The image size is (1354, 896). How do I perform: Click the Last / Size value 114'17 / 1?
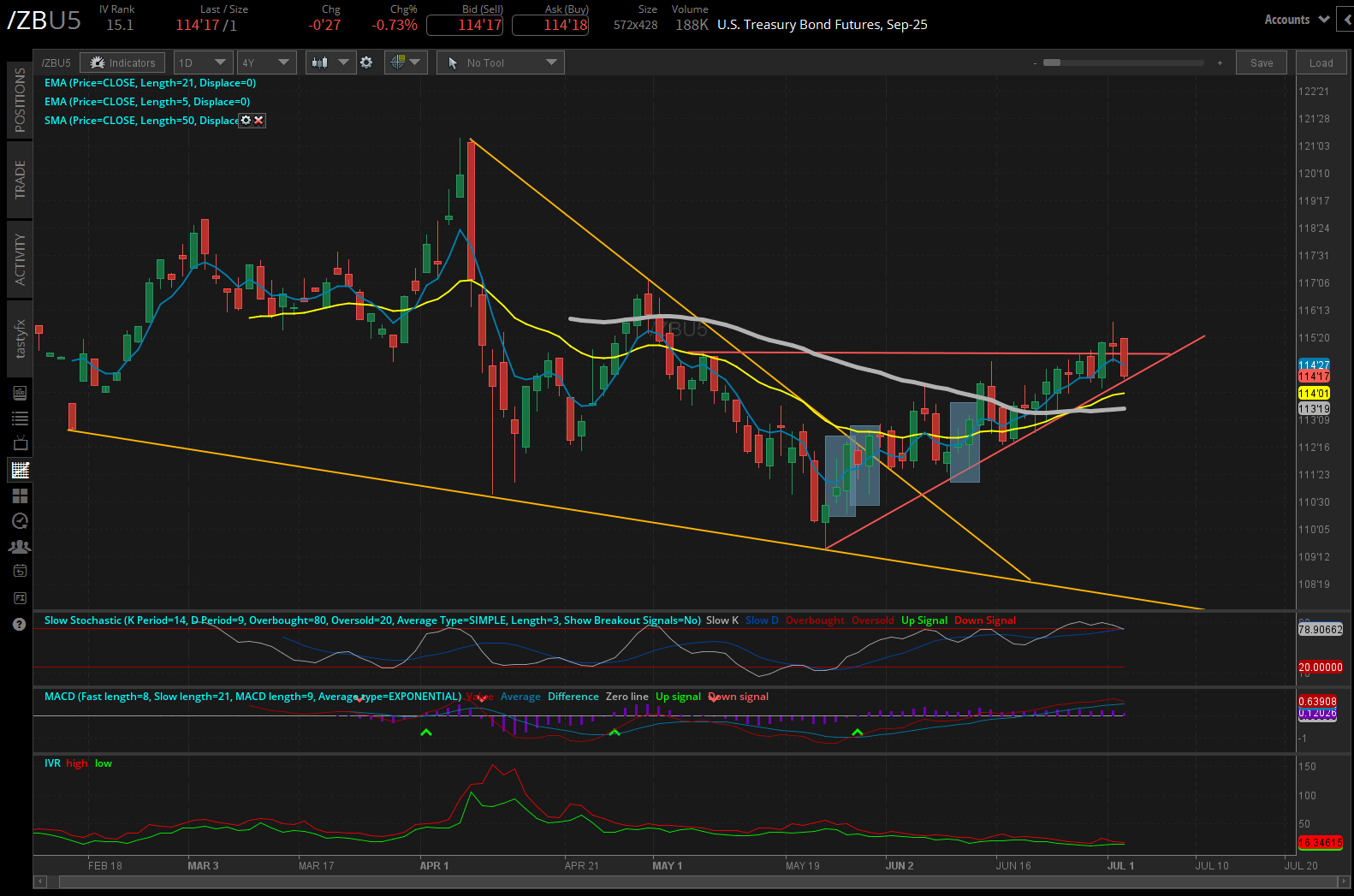[x=206, y=25]
